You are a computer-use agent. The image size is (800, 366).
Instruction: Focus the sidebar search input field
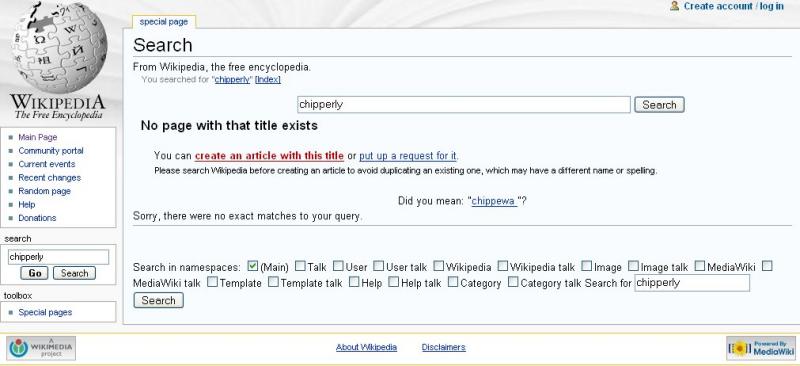pyautogui.click(x=58, y=257)
